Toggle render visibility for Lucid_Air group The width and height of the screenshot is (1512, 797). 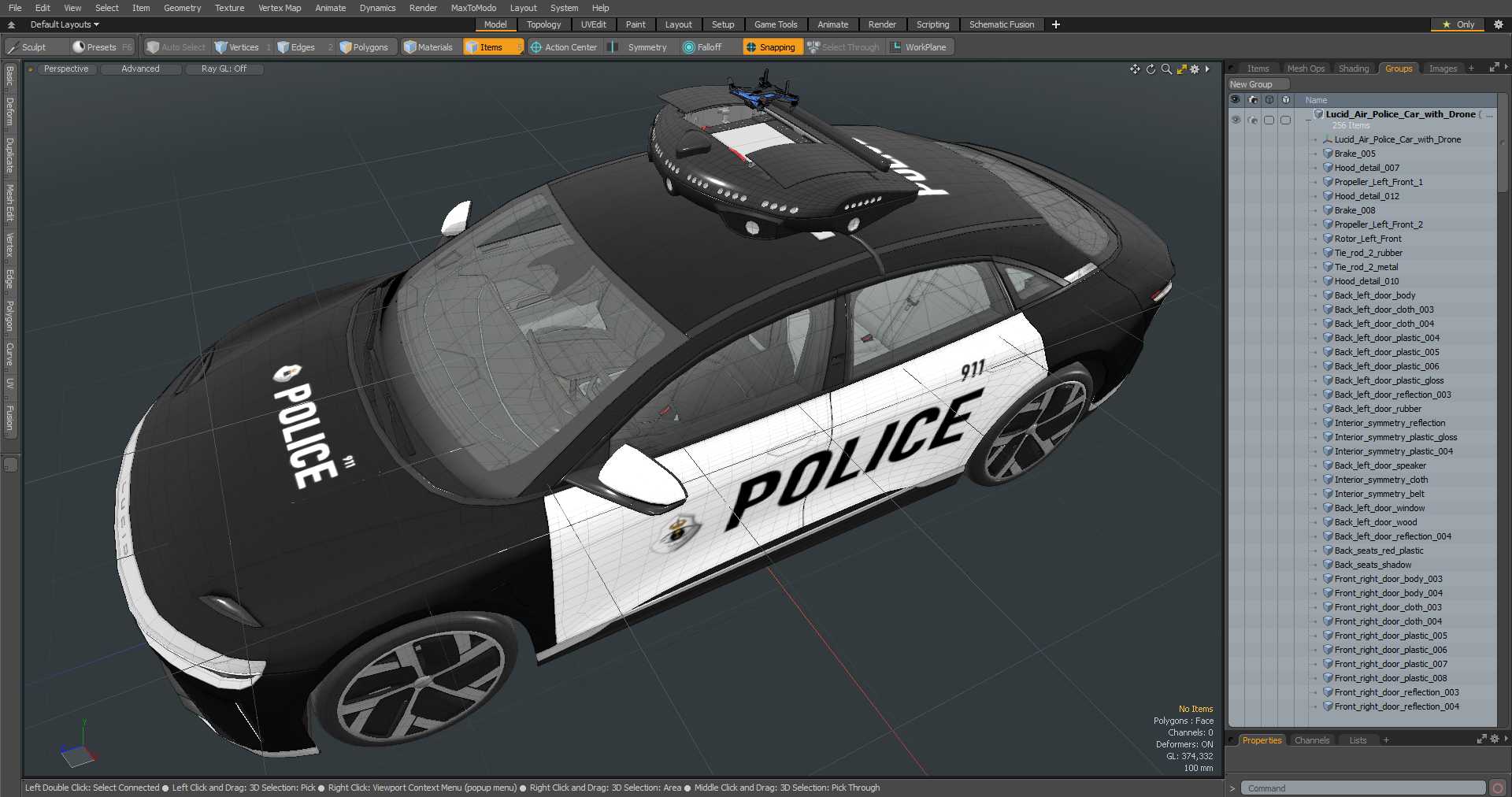1253,120
